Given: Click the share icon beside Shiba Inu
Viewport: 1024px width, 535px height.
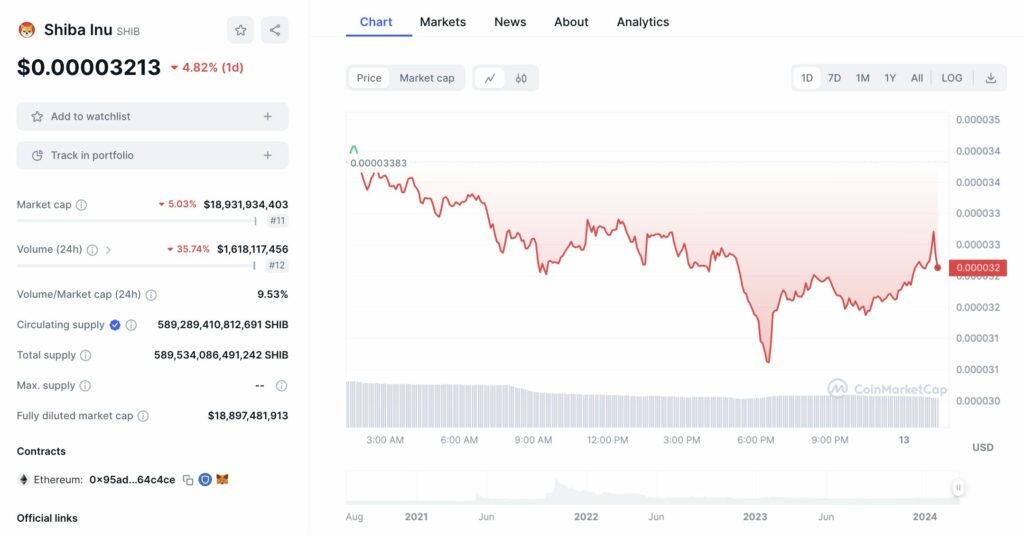Looking at the screenshot, I should pos(275,30).
